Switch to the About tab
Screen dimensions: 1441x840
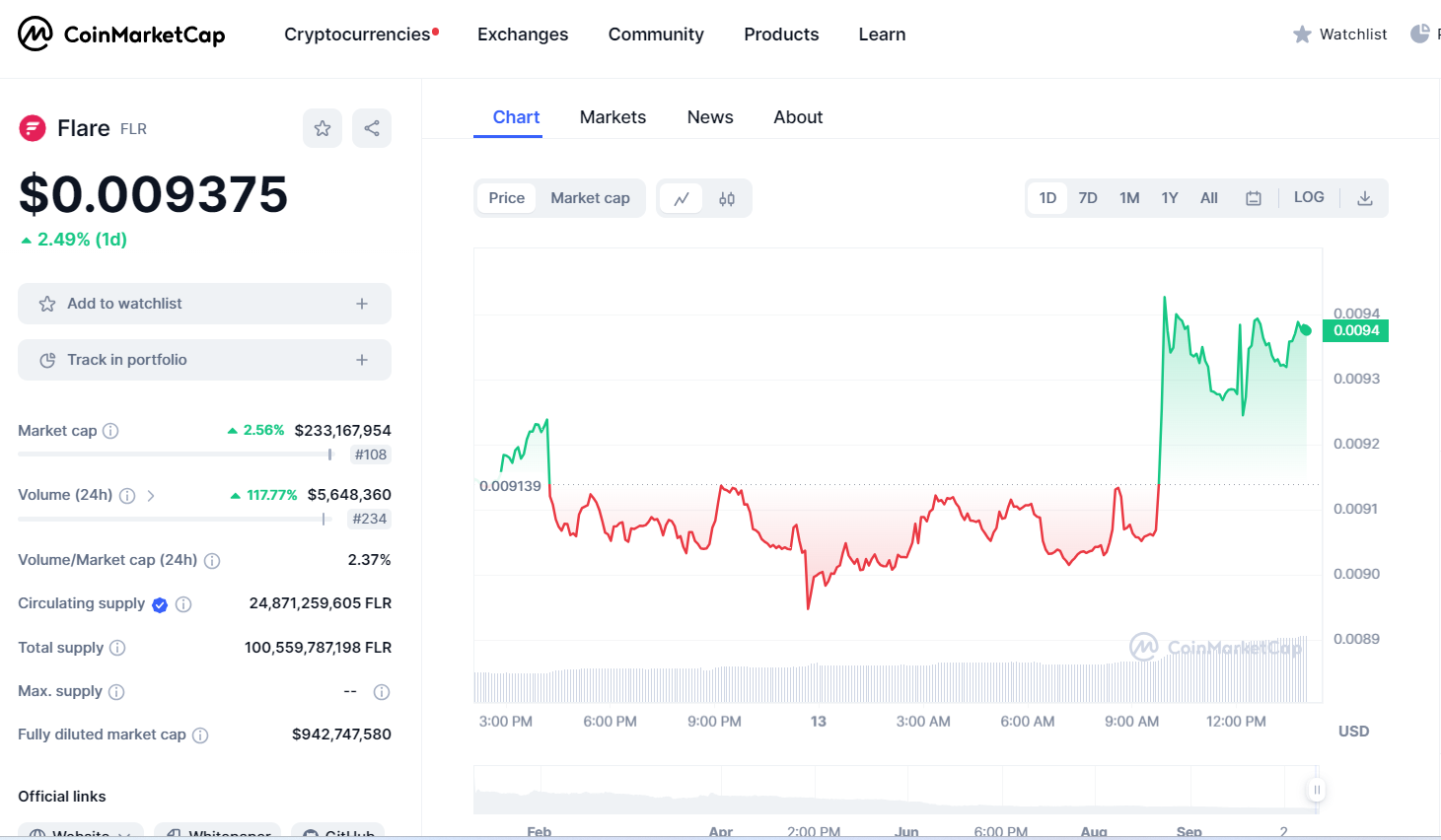pyautogui.click(x=798, y=117)
